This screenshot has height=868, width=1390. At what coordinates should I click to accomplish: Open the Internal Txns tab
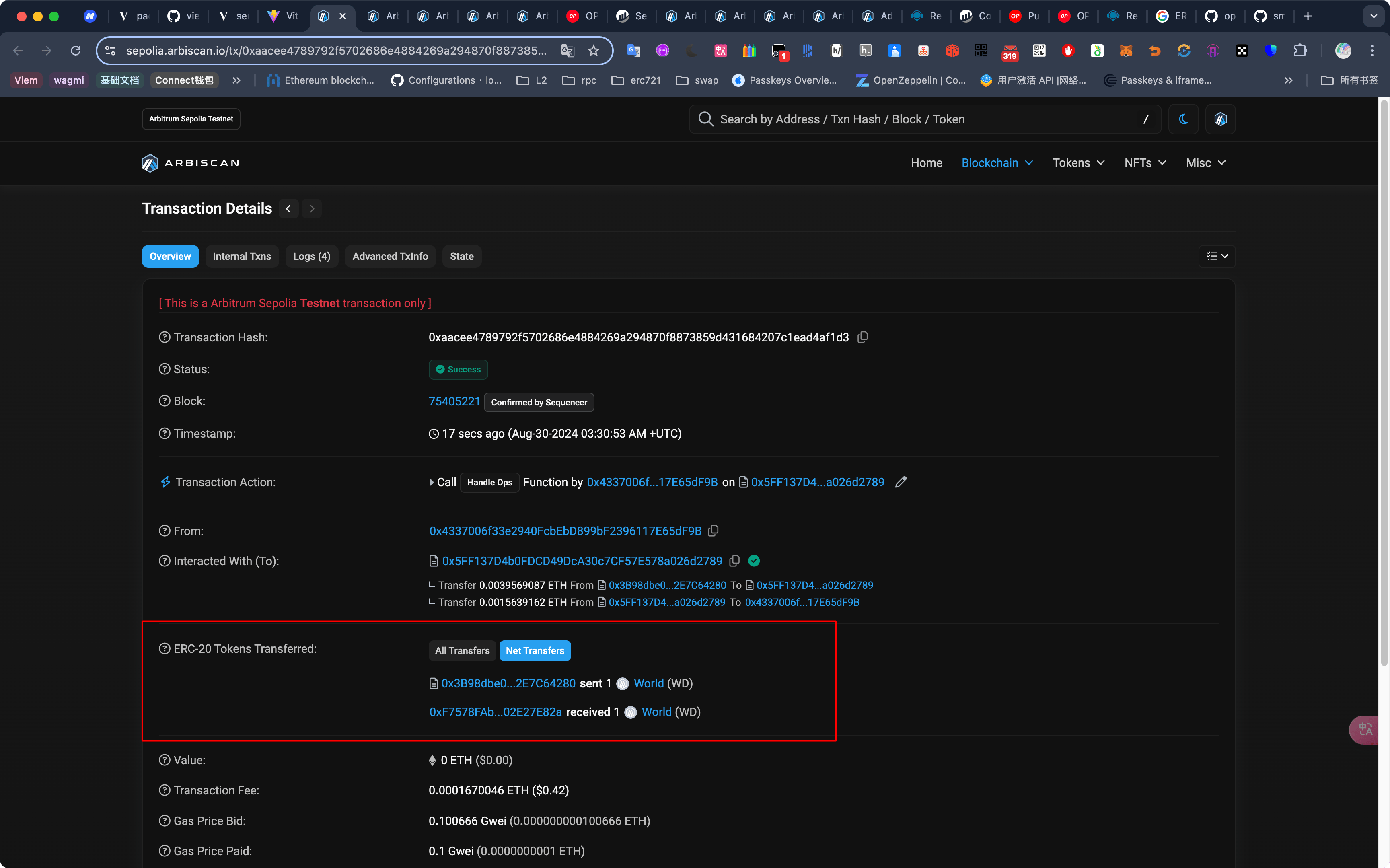(242, 256)
